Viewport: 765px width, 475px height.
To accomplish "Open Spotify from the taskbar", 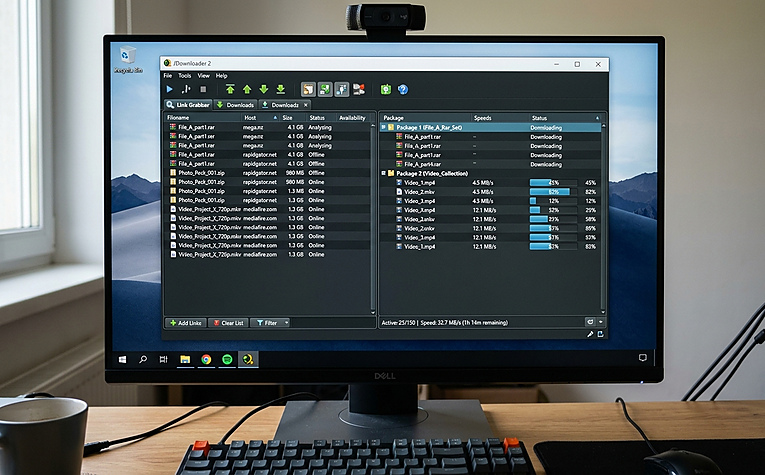I will 227,359.
